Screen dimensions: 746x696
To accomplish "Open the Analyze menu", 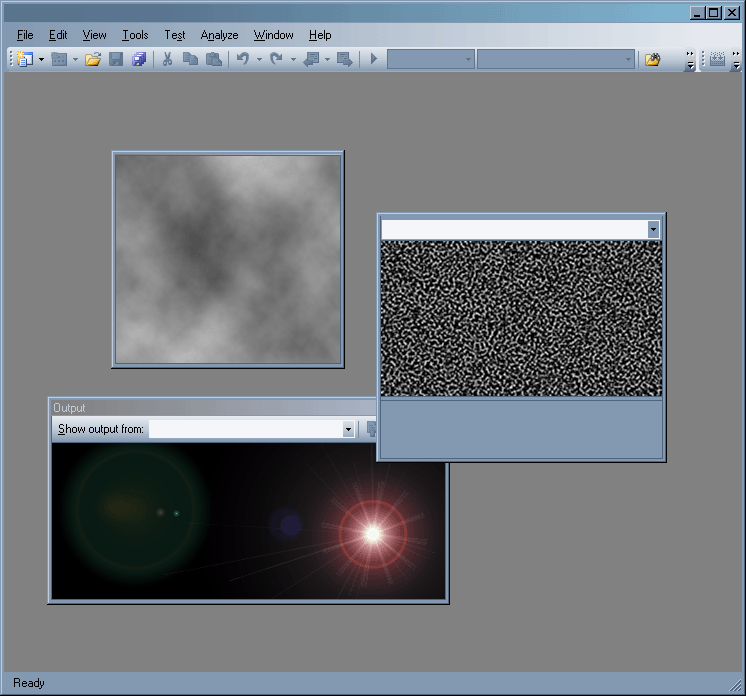I will pos(219,35).
